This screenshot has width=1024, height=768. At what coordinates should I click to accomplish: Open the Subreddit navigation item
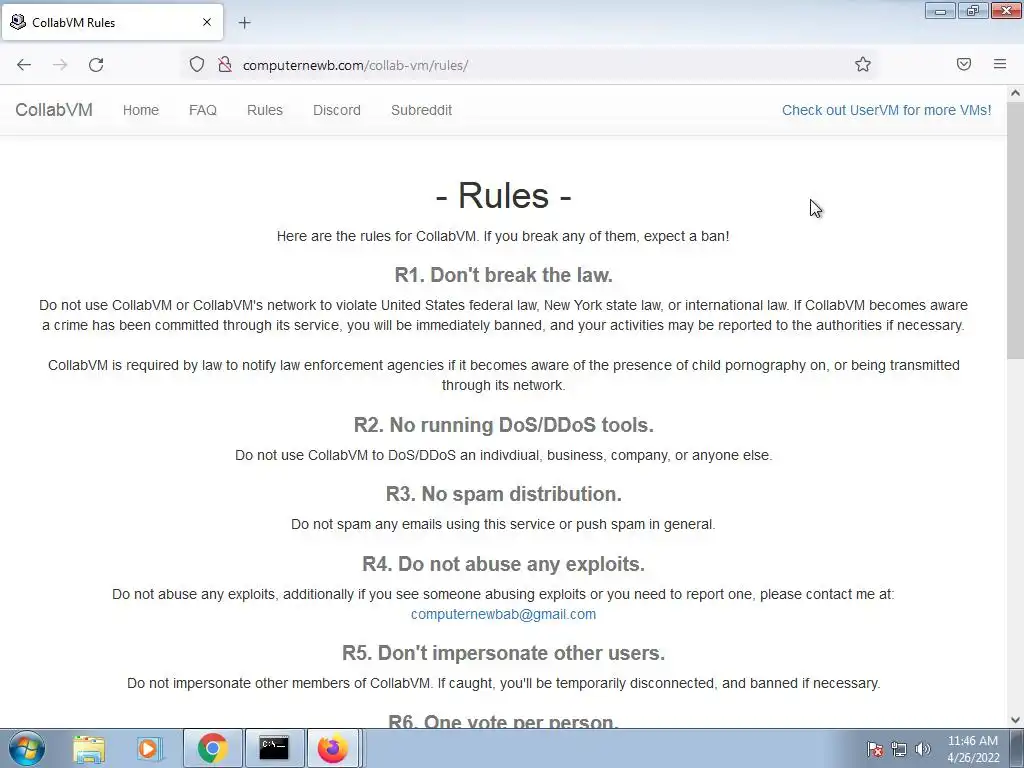point(421,110)
